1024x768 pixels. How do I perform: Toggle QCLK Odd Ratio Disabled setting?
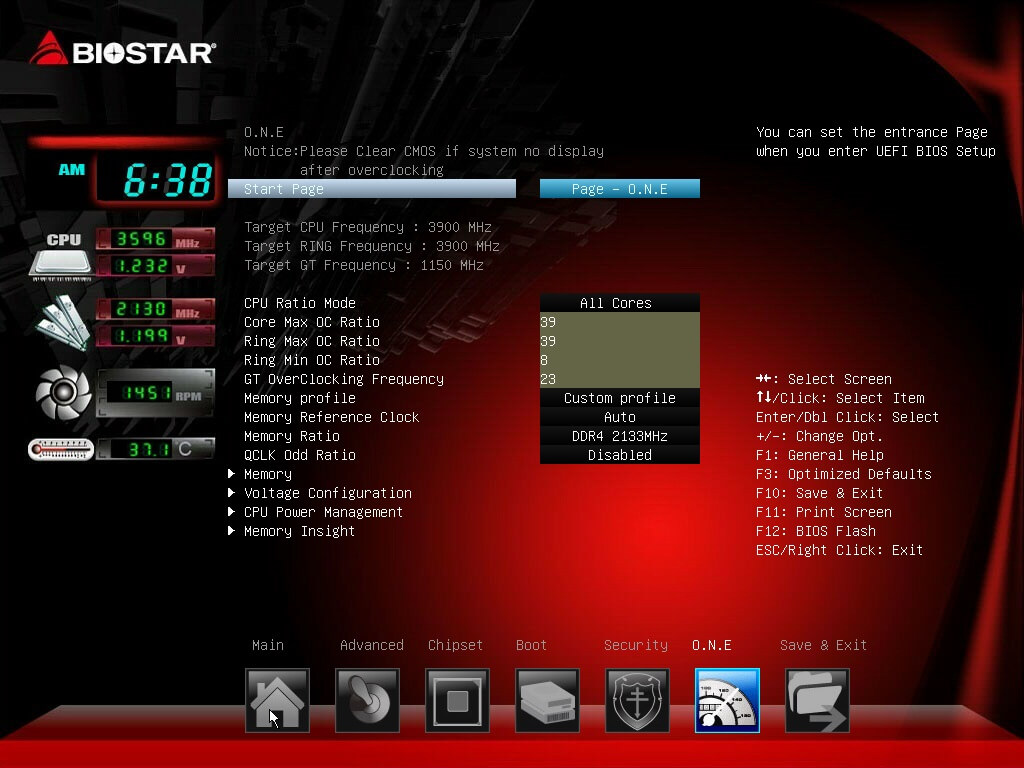click(x=619, y=455)
